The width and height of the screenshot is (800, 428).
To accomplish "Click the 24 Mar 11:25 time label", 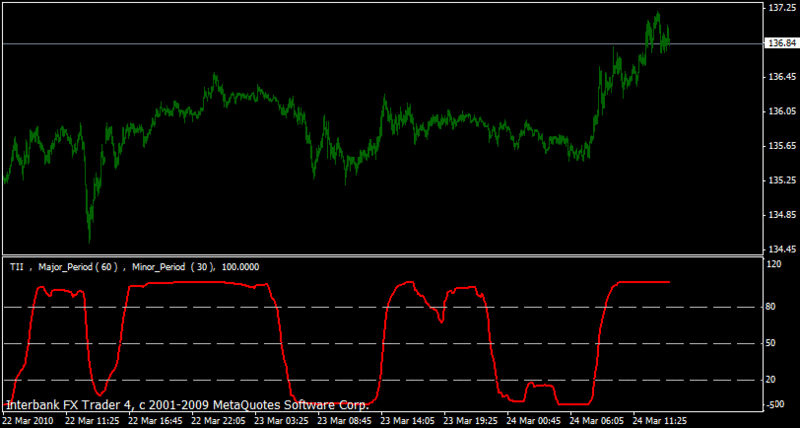I will pos(660,421).
